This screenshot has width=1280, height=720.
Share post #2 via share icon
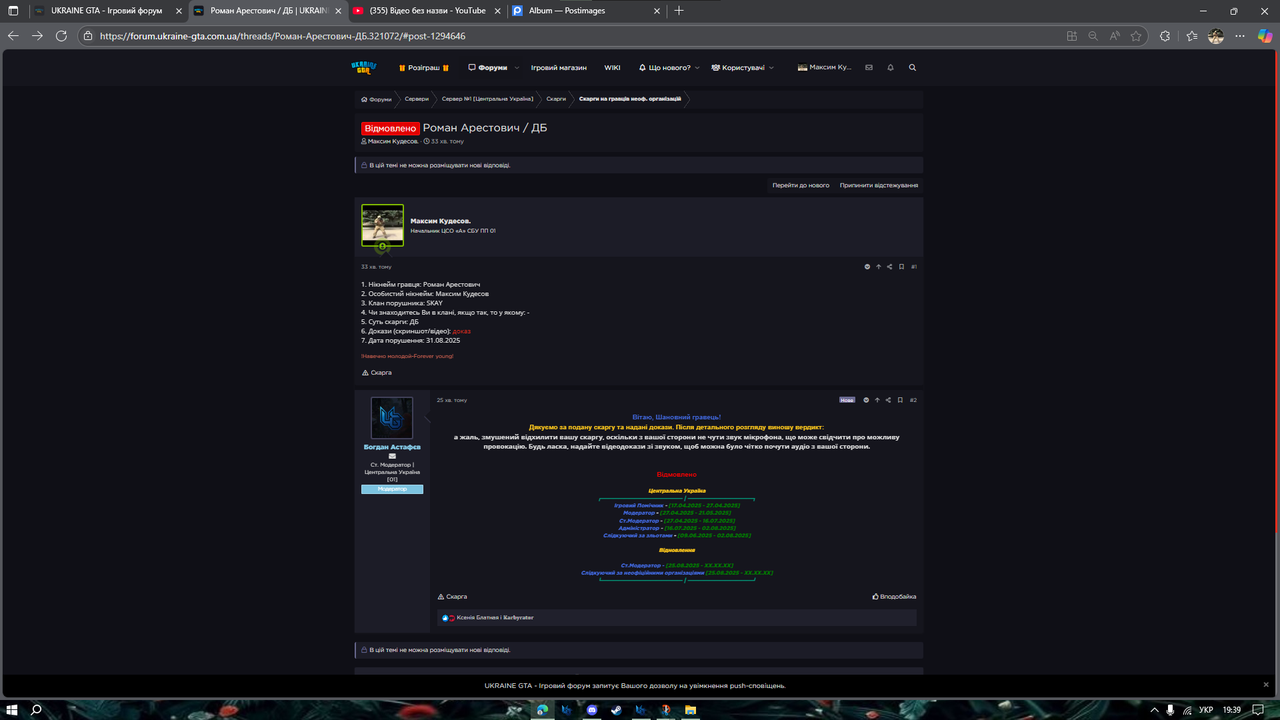889,400
